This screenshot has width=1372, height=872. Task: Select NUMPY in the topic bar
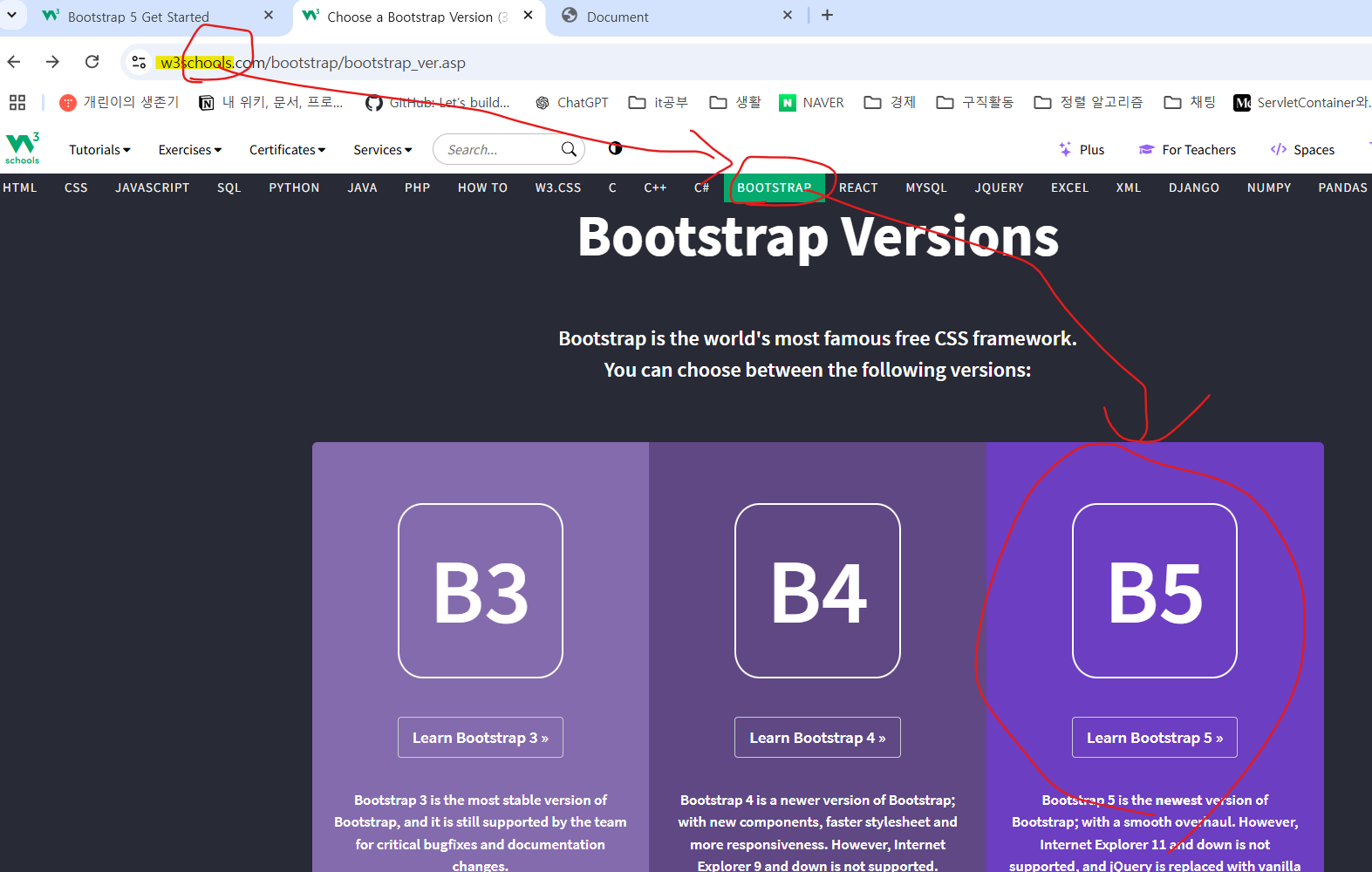[1269, 187]
